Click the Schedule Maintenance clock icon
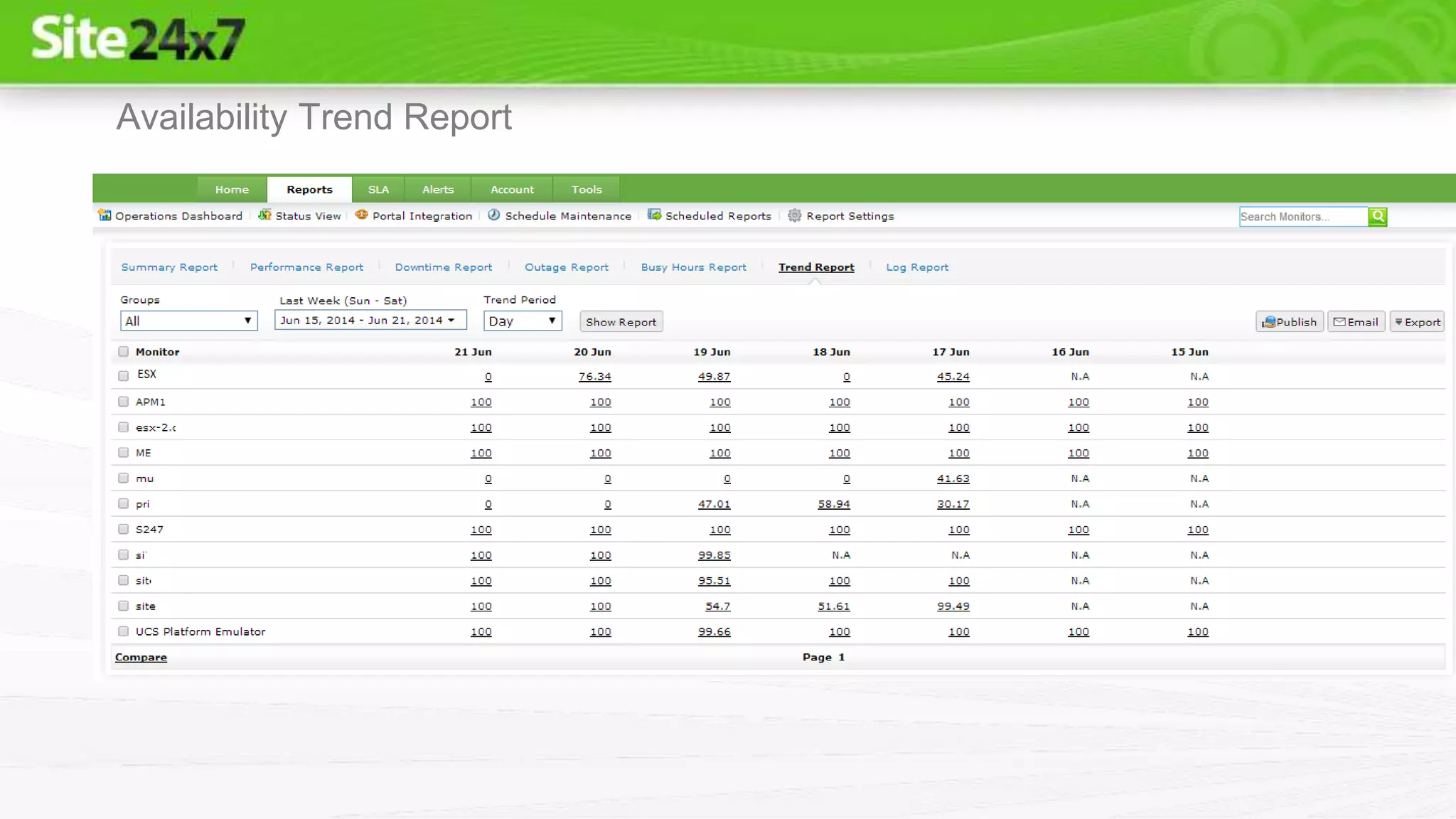1456x819 pixels. (x=493, y=215)
